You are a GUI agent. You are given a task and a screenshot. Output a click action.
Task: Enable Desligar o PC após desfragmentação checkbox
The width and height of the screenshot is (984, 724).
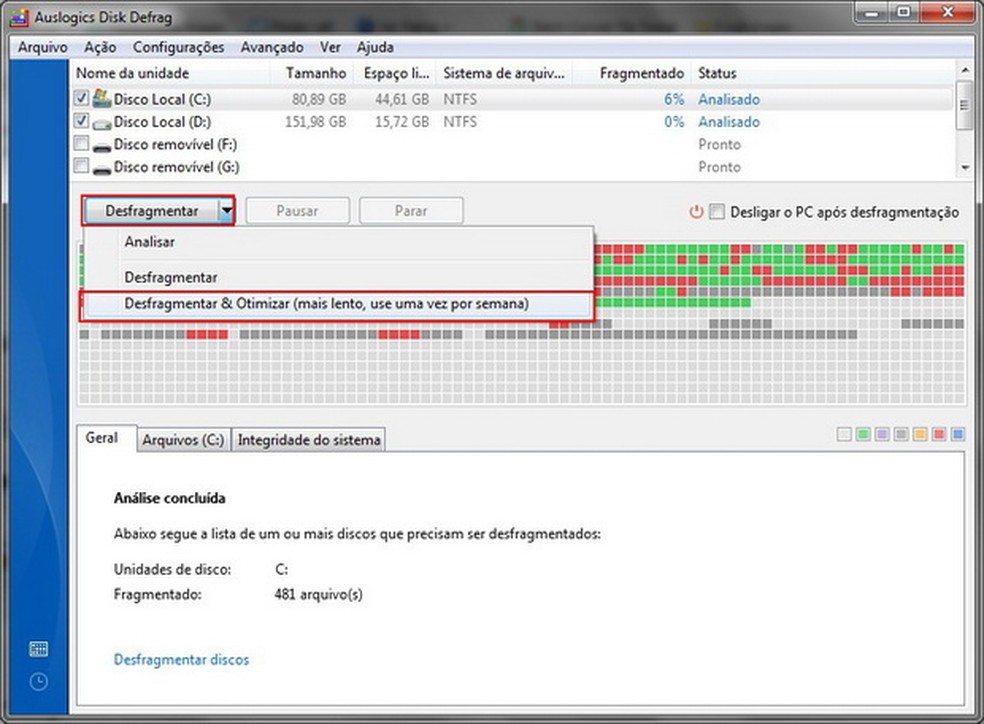pyautogui.click(x=717, y=211)
